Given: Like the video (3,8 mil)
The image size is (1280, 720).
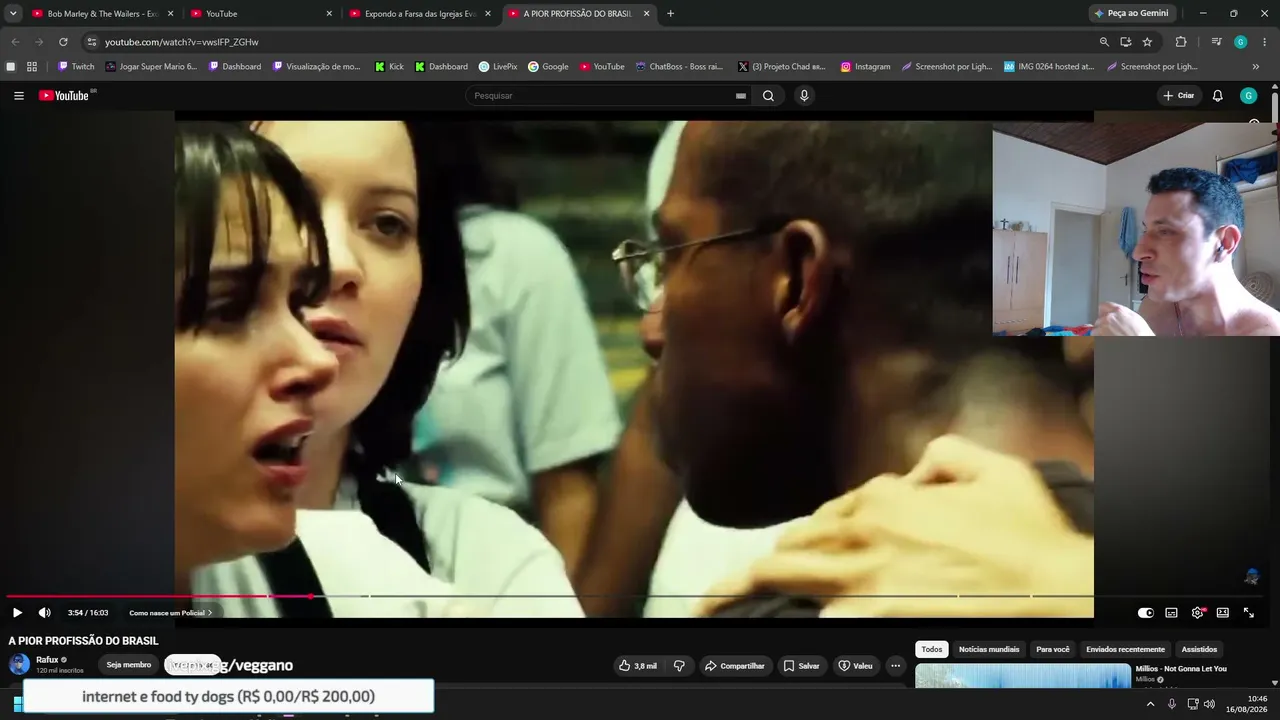Looking at the screenshot, I should 638,666.
